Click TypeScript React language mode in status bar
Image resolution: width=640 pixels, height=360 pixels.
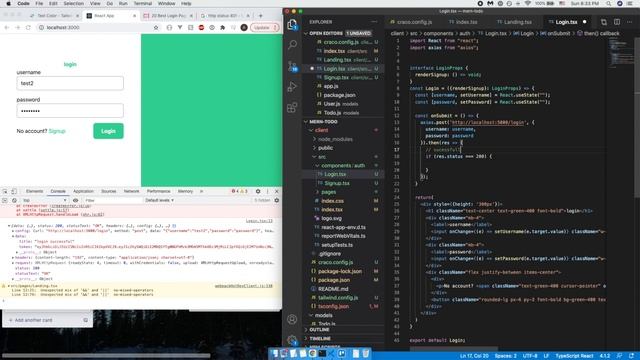pos(574,356)
